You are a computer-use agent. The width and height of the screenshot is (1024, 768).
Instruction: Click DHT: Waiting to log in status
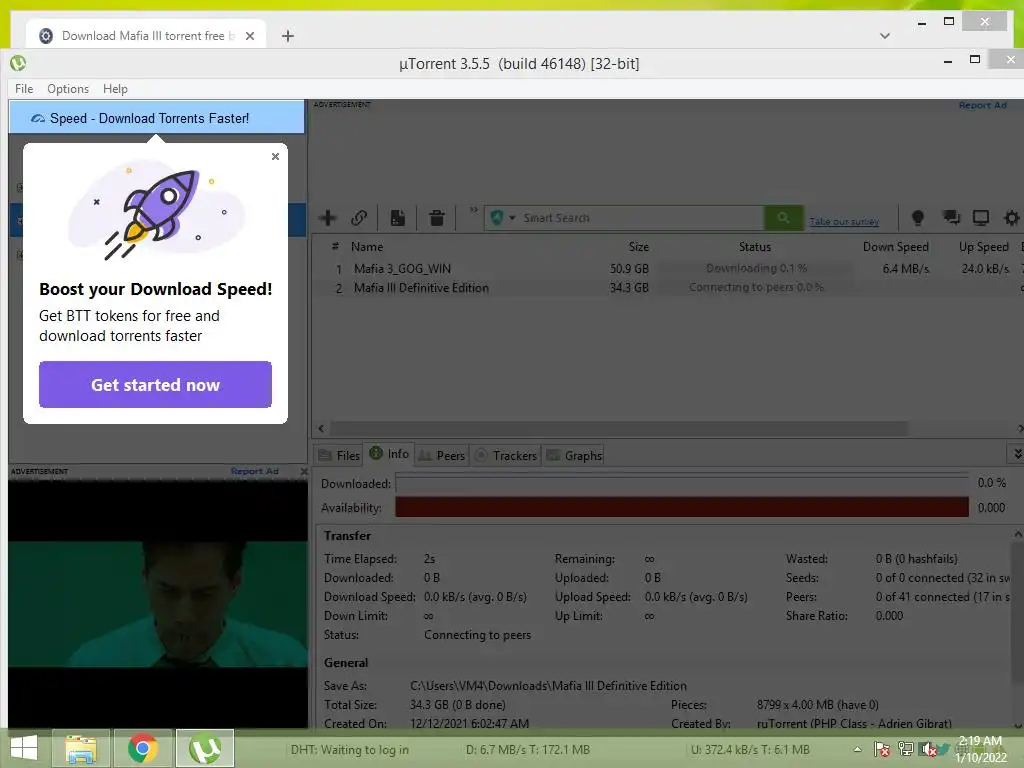[349, 750]
